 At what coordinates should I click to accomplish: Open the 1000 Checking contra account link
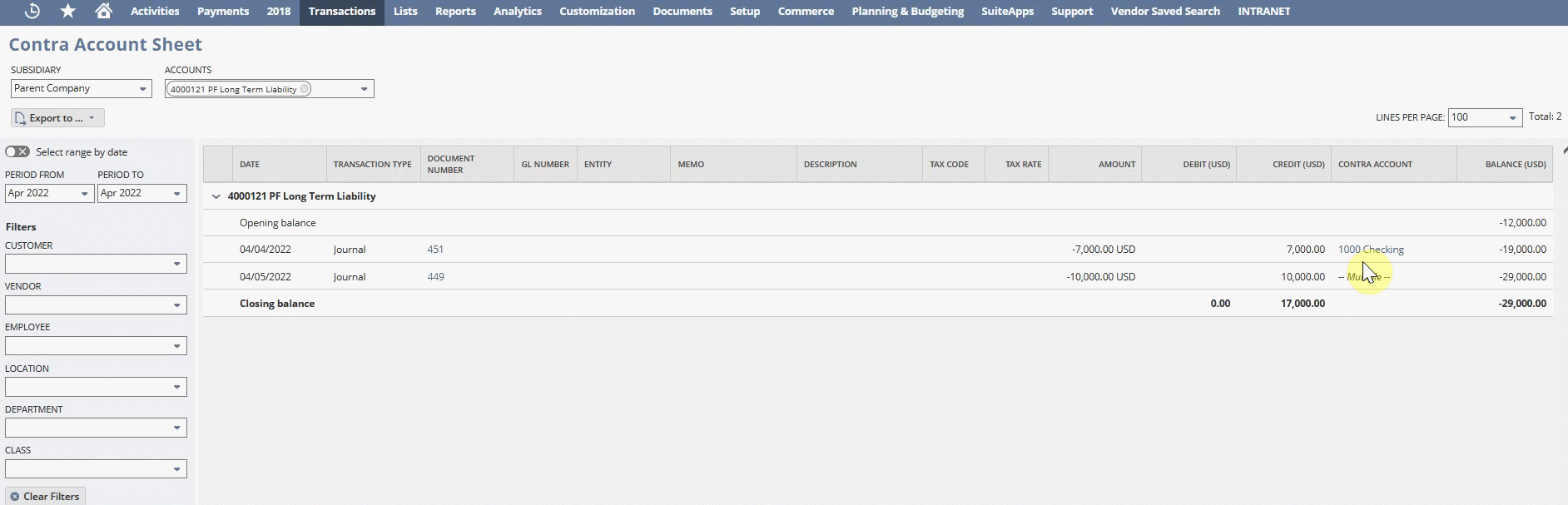tap(1371, 250)
